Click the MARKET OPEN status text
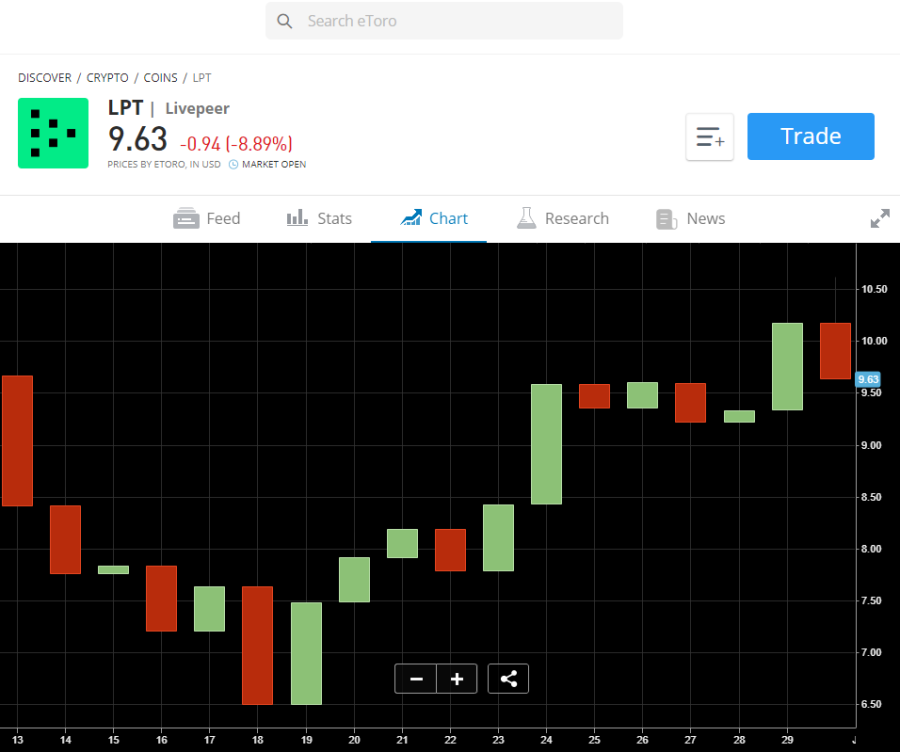This screenshot has width=900, height=752. [274, 164]
